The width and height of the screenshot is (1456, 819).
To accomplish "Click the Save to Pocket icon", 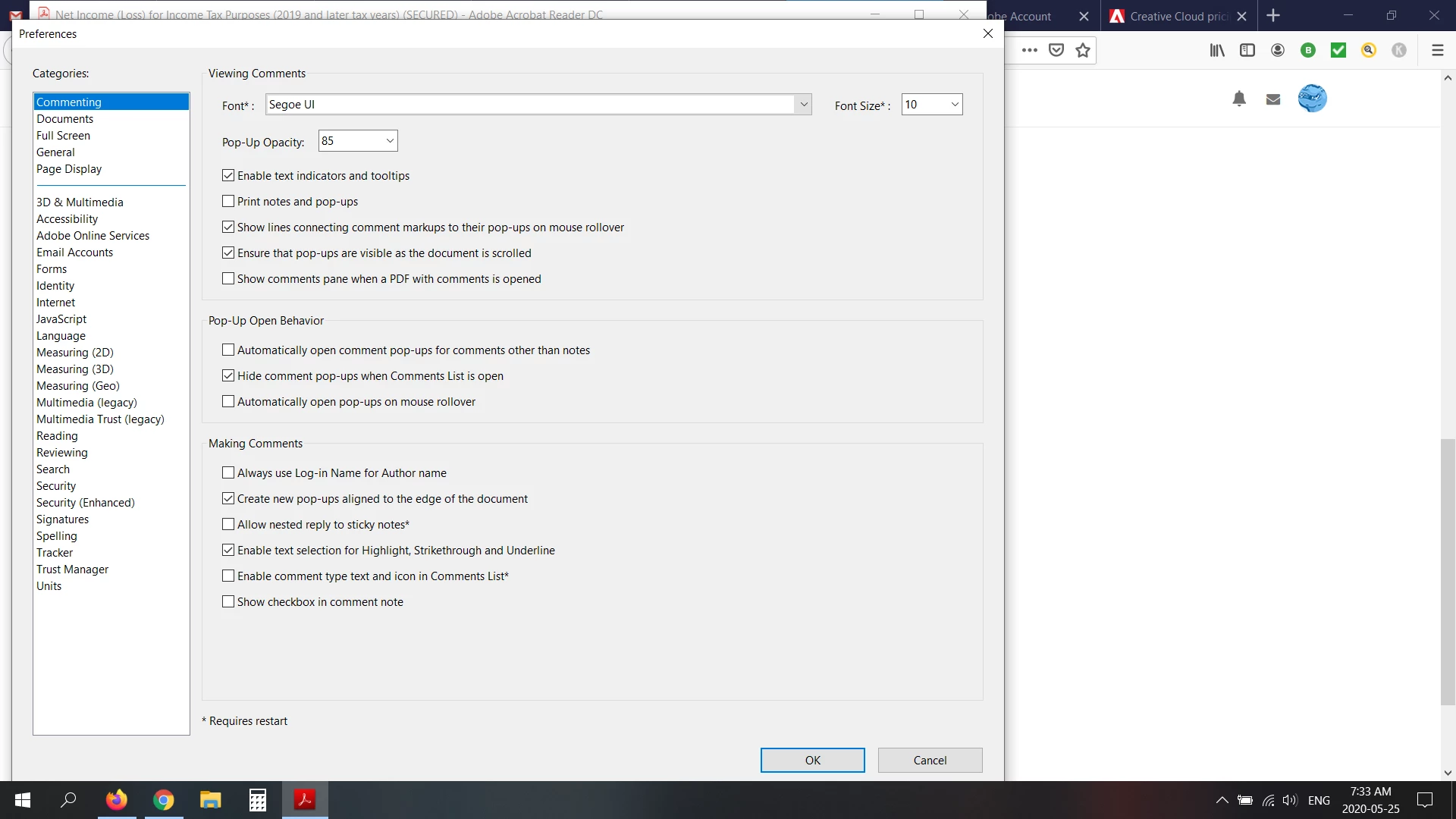I will (1056, 50).
